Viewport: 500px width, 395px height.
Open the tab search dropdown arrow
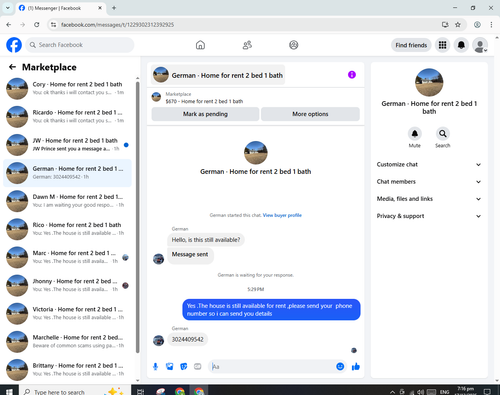coord(8,8)
